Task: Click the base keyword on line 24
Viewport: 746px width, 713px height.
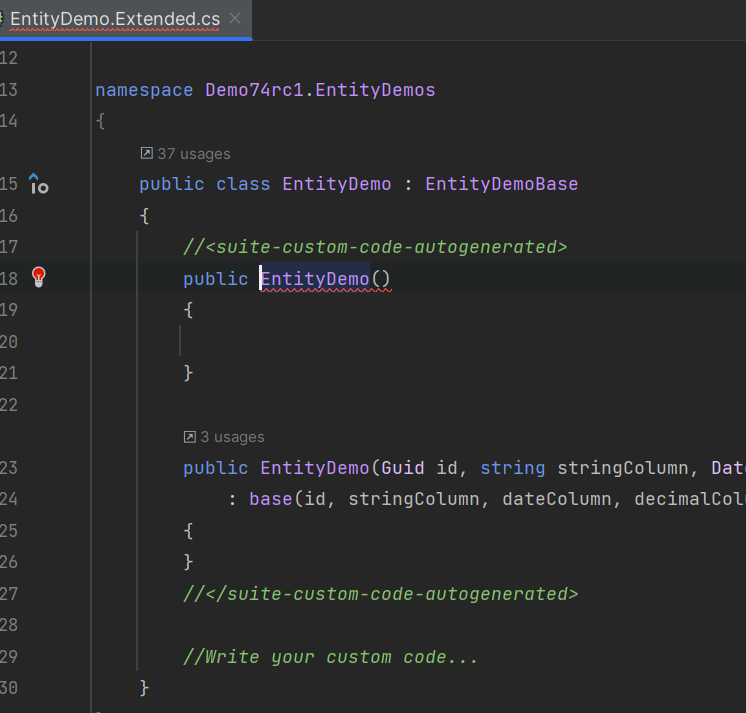Action: click(270, 499)
